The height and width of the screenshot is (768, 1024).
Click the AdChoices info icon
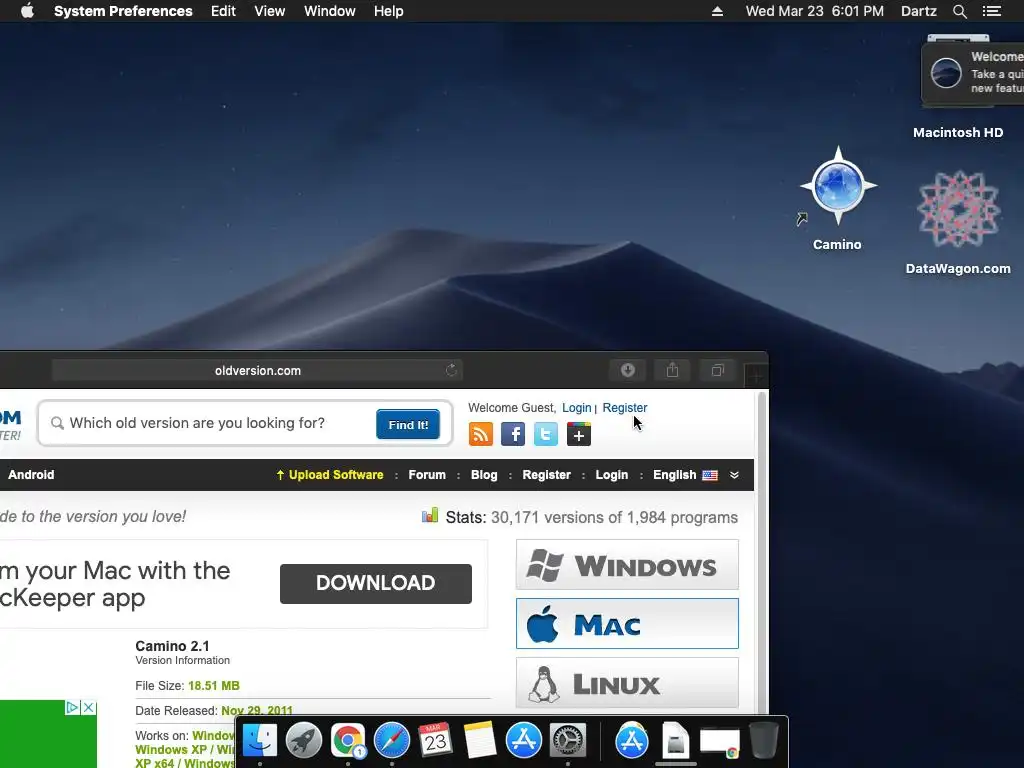(72, 707)
